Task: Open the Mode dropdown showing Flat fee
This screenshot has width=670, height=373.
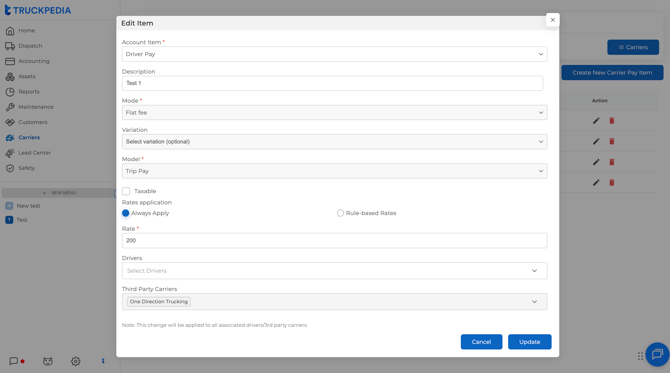Action: (334, 113)
